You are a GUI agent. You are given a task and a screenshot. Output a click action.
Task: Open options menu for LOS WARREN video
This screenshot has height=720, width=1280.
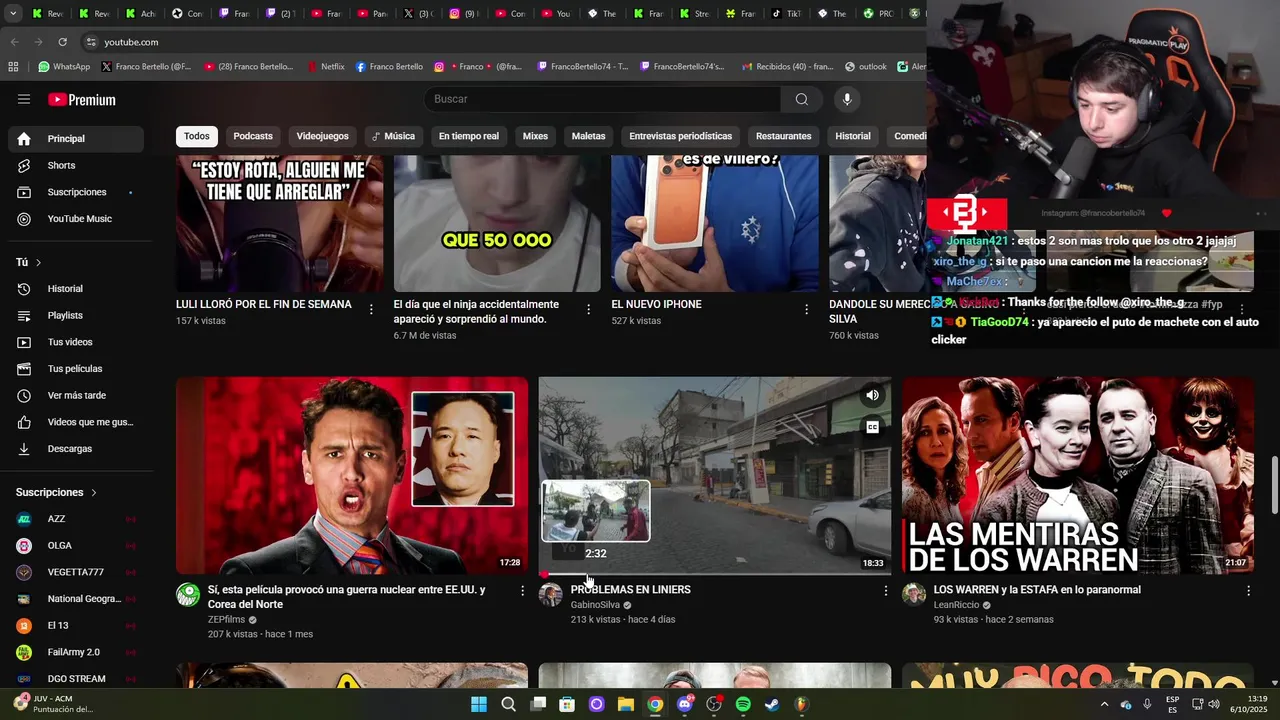(1248, 591)
